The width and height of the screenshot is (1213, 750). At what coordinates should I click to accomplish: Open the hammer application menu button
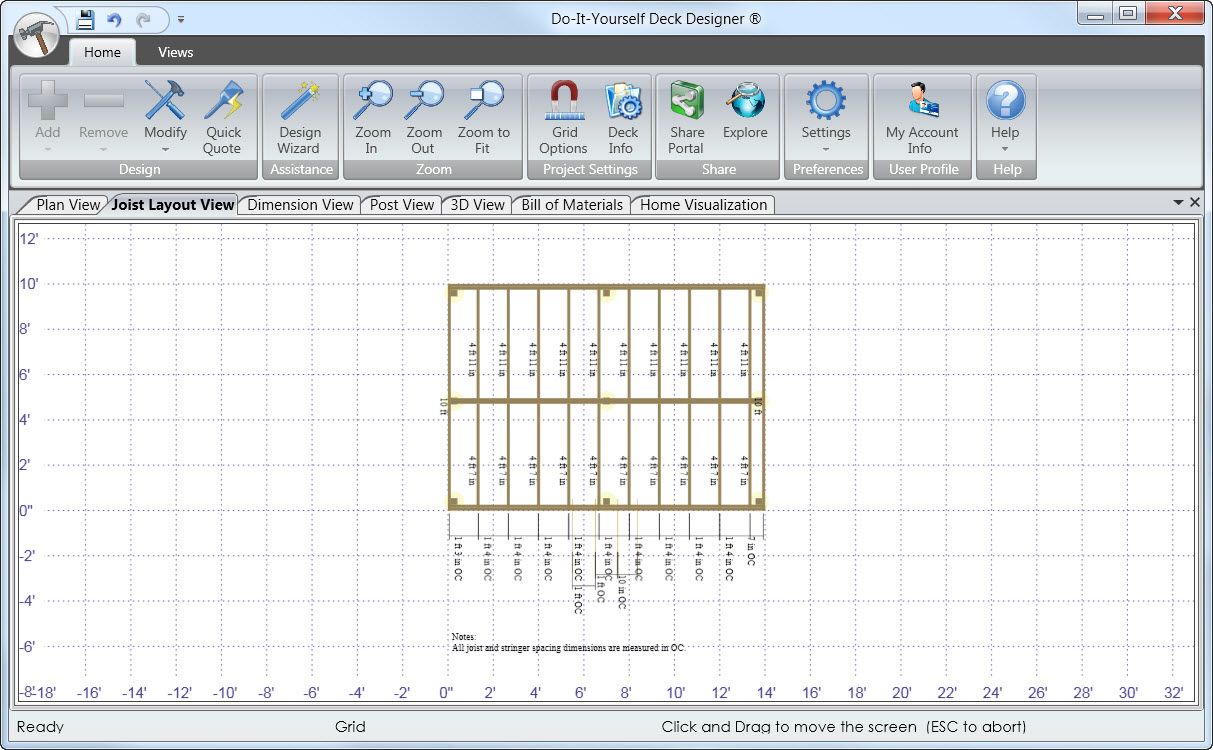(x=38, y=37)
